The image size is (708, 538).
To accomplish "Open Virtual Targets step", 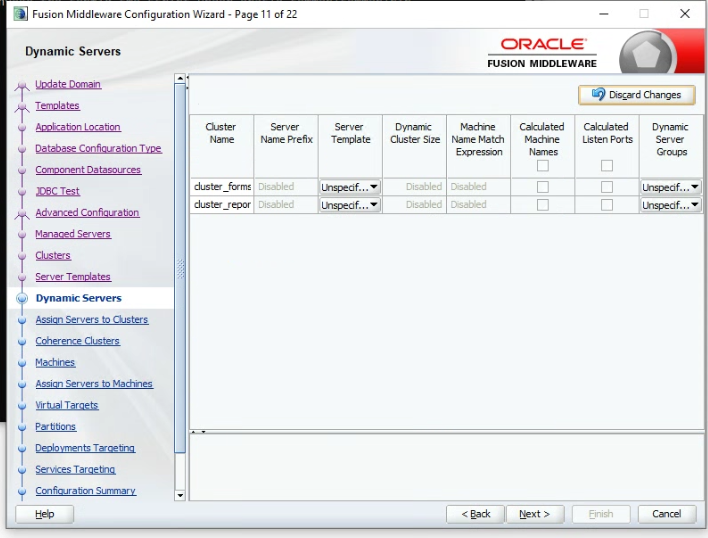I will point(66,405).
